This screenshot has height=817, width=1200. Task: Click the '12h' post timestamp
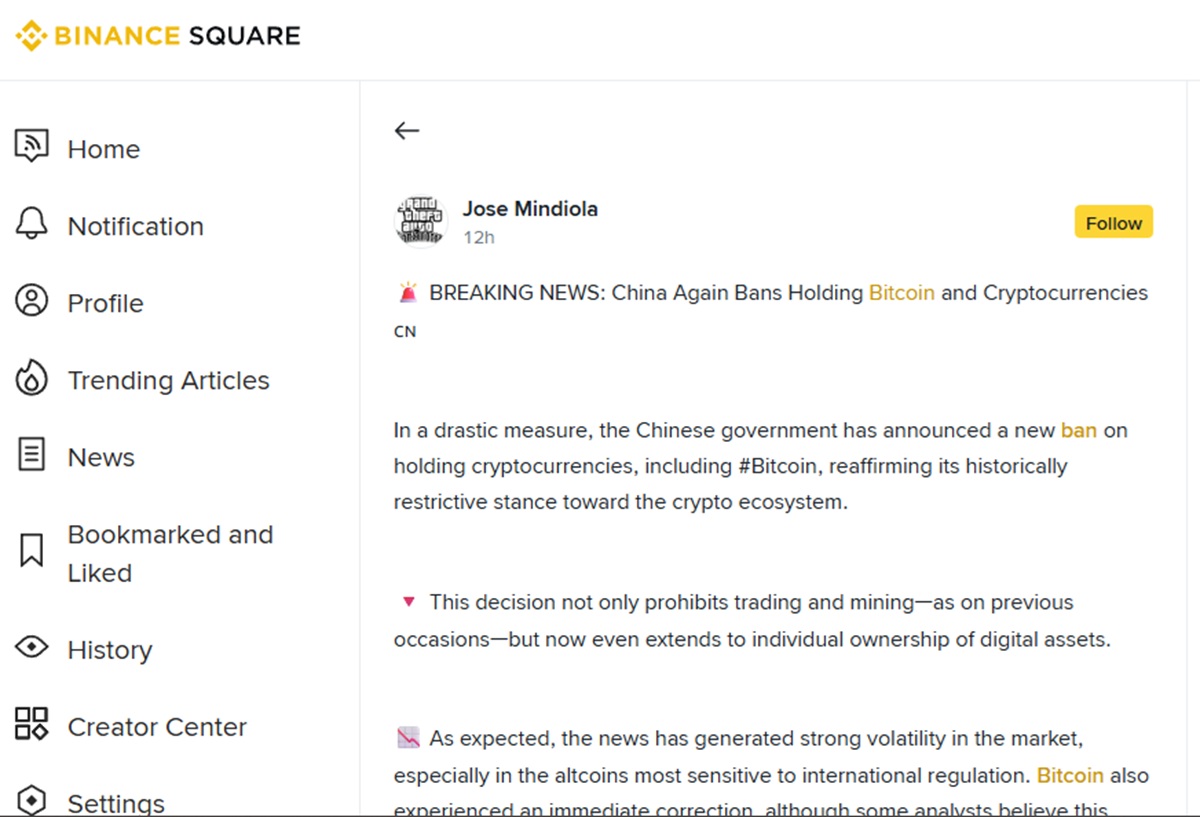tap(479, 237)
